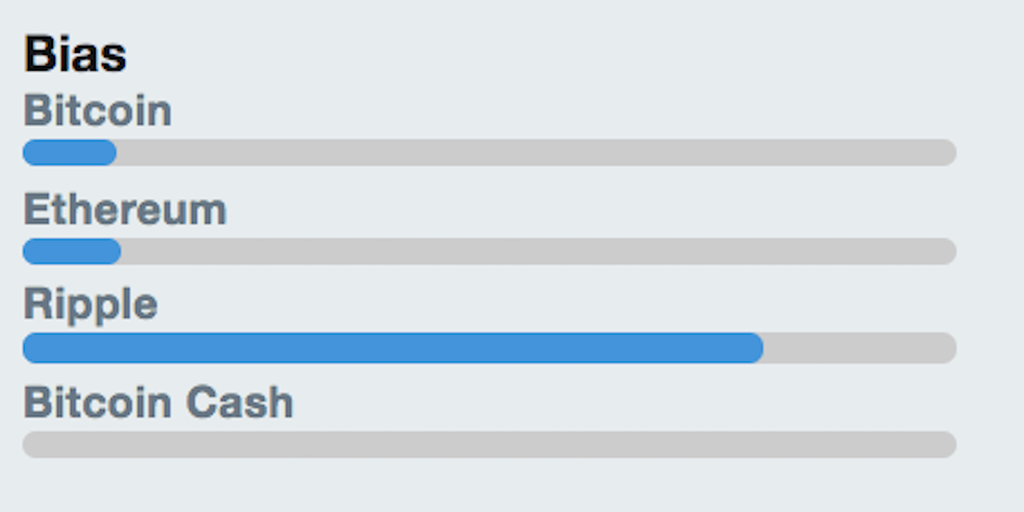
Task: Click the gray unfilled remainder of Ripple bar
Action: (x=860, y=348)
